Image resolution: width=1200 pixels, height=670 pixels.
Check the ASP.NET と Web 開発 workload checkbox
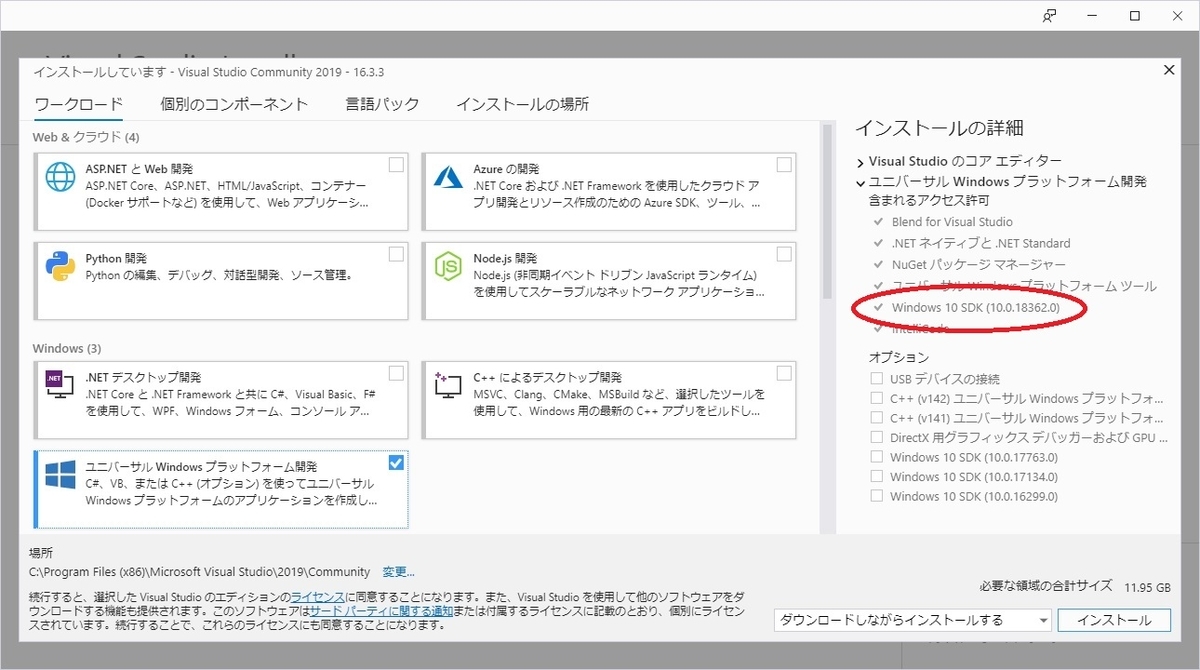(x=396, y=165)
